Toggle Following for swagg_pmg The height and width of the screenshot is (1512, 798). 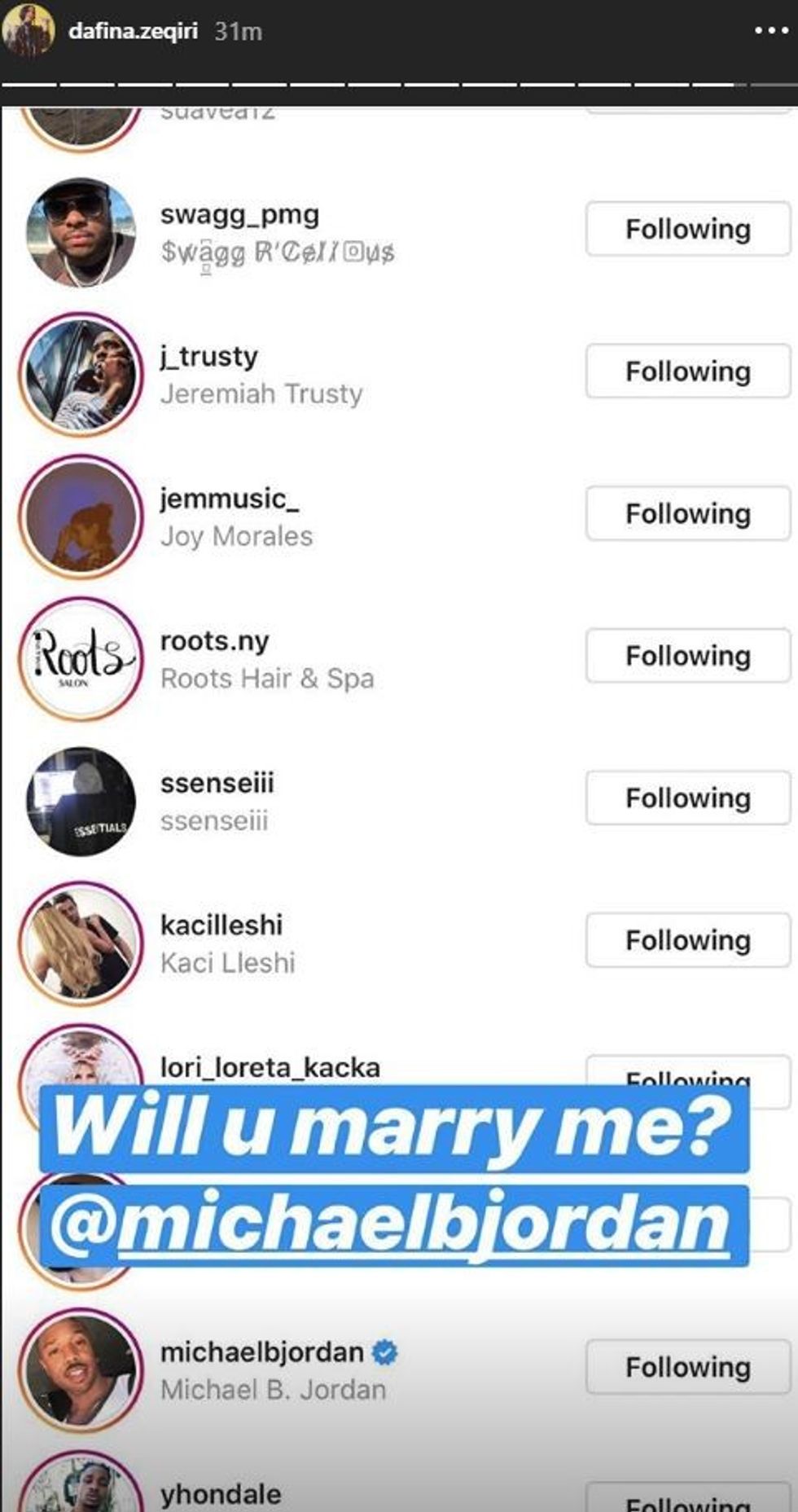pos(688,229)
